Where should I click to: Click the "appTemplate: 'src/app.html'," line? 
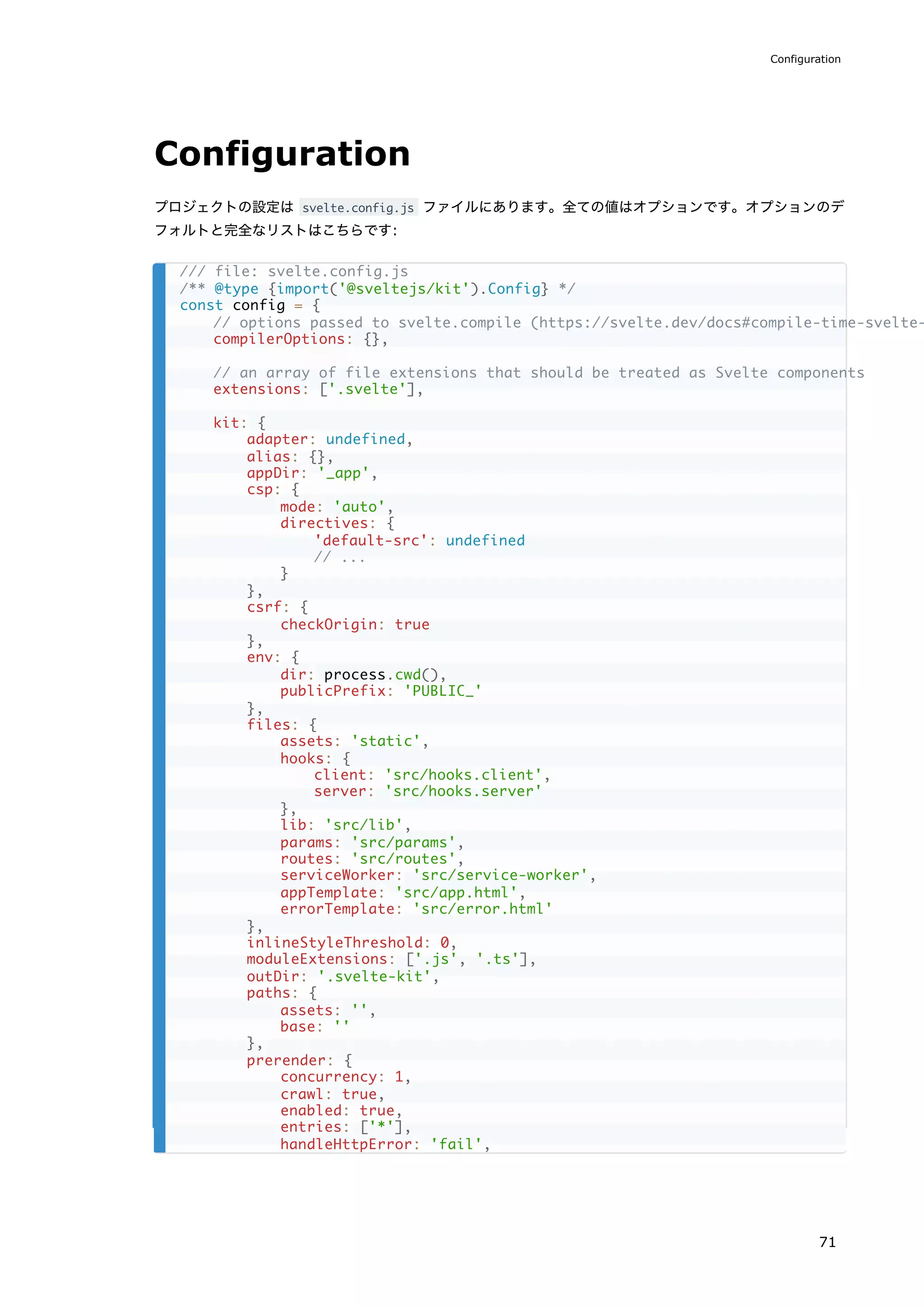click(403, 893)
